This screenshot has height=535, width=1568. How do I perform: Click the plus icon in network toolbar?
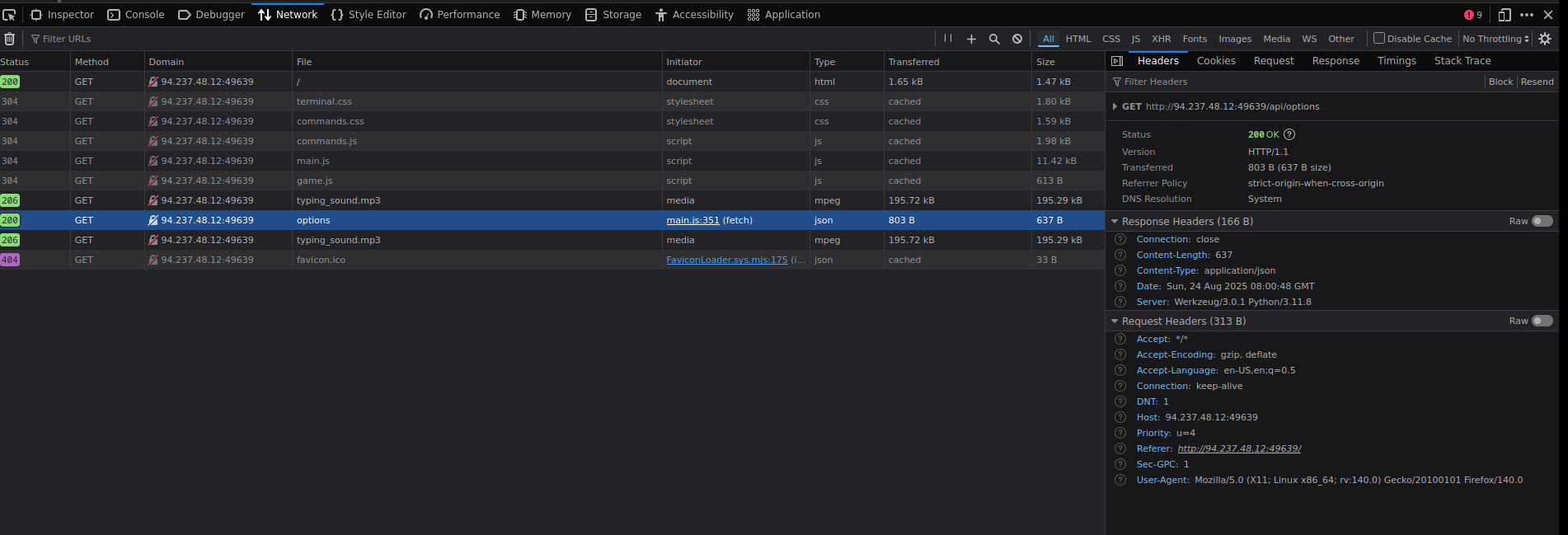[x=971, y=39]
